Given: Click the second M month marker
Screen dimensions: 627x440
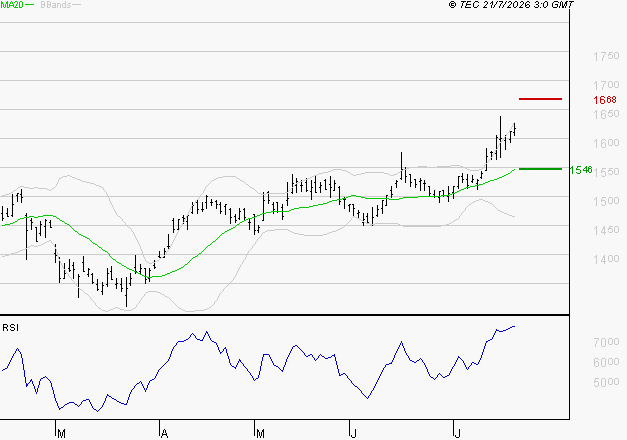Looking at the screenshot, I should (260, 434).
